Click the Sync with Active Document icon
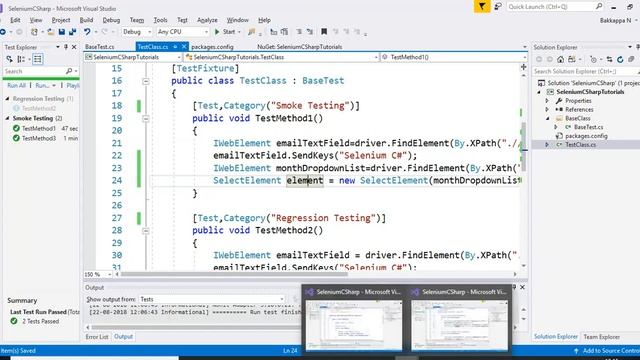The width and height of the screenshot is (640, 360). click(609, 60)
